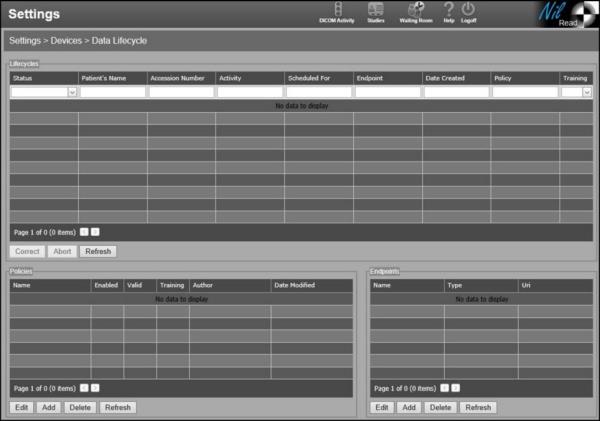Click the Logoff power icon

tap(468, 11)
